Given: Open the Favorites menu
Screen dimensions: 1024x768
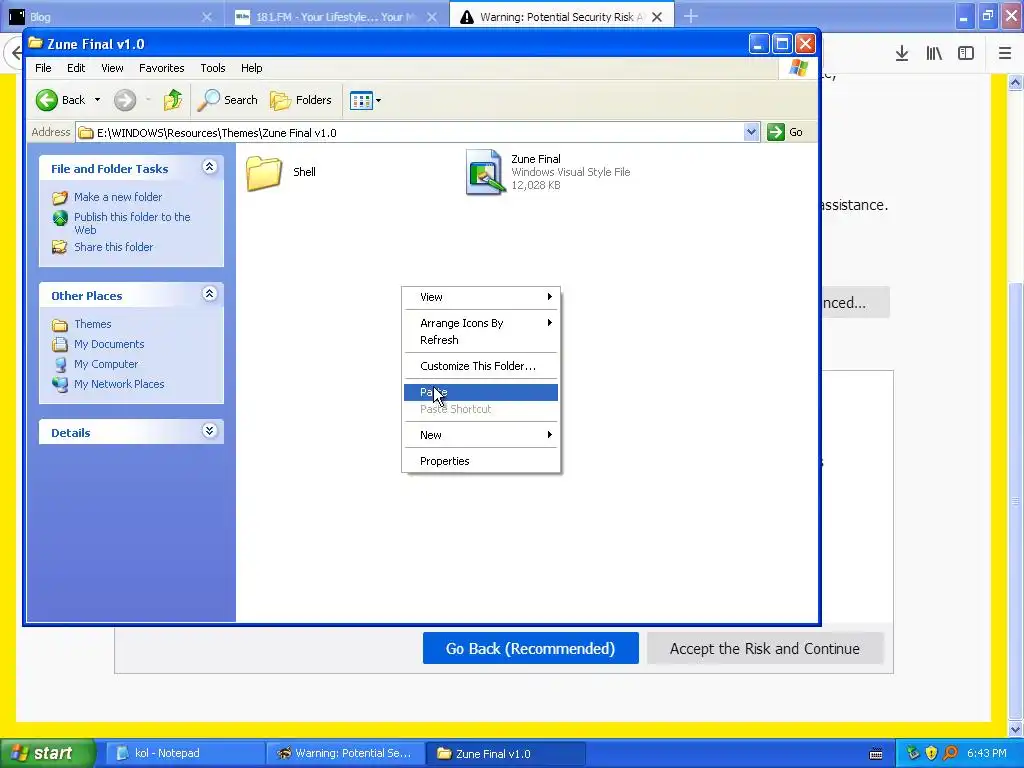Looking at the screenshot, I should [x=161, y=68].
